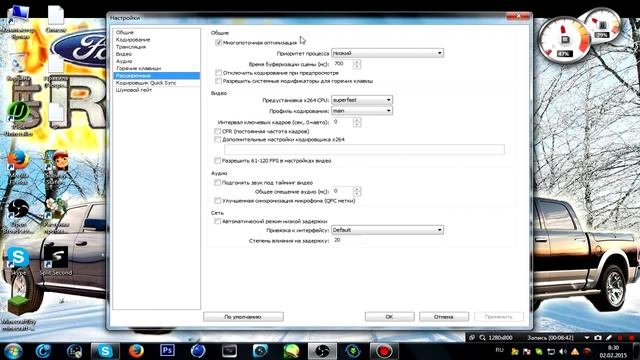This screenshot has height=360, width=640.
Task: Click the Отмена button
Action: point(444,317)
